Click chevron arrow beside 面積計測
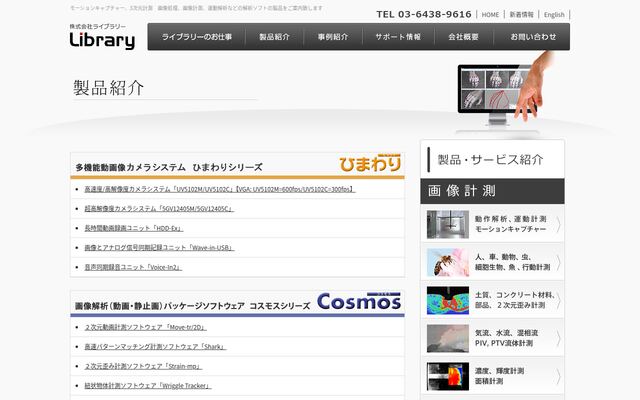Screen dimensions: 640x400 559,376
